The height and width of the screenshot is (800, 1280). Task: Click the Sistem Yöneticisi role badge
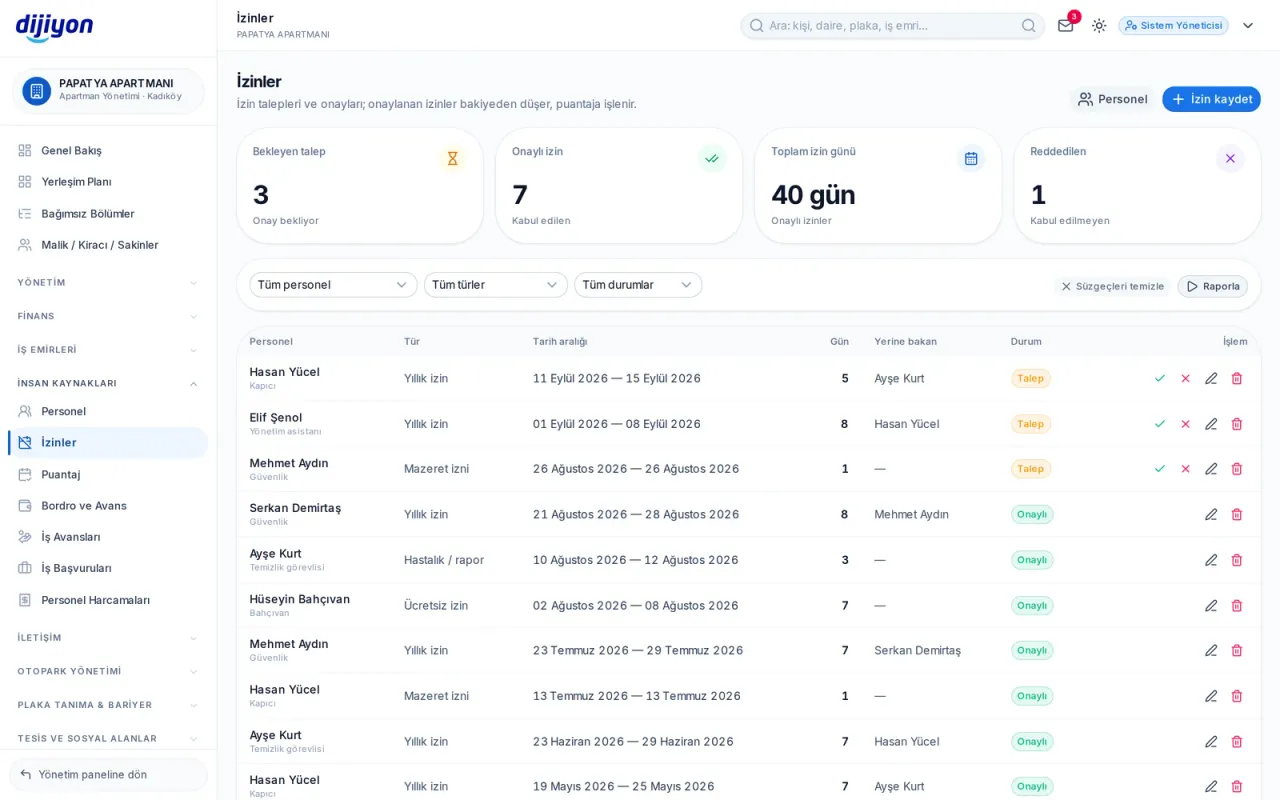1174,25
